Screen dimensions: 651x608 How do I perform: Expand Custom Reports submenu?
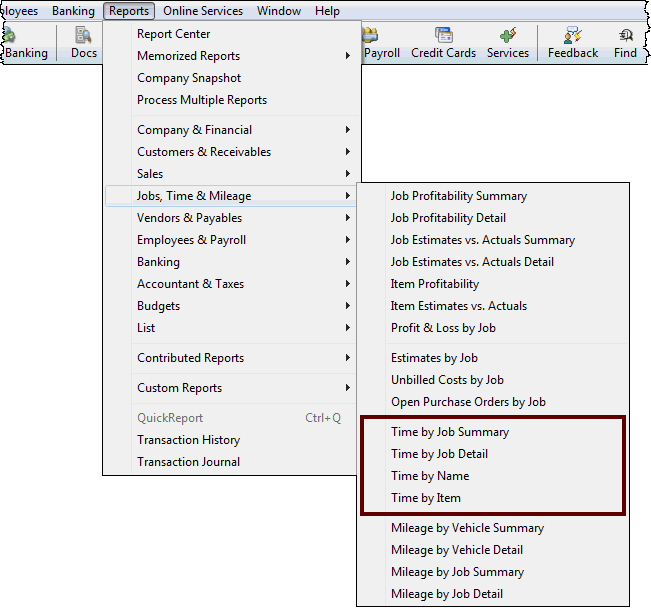pos(231,388)
